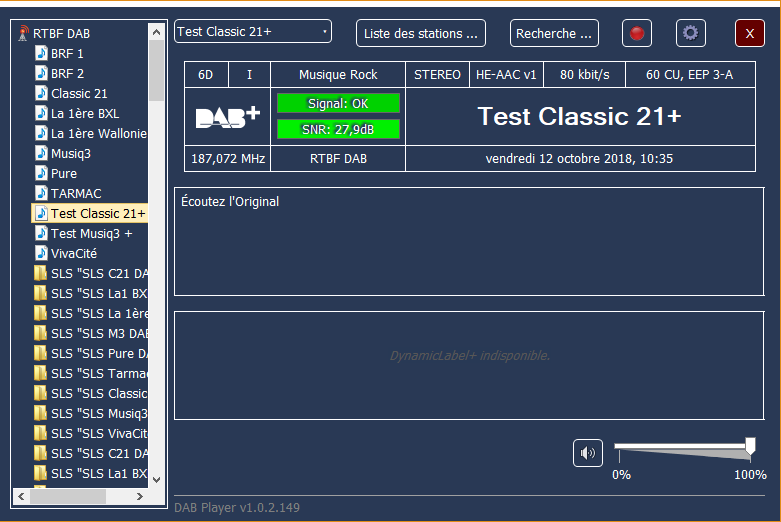Click the SNR: 27,9dB indicator
This screenshot has height=522, width=781.
pyautogui.click(x=338, y=130)
